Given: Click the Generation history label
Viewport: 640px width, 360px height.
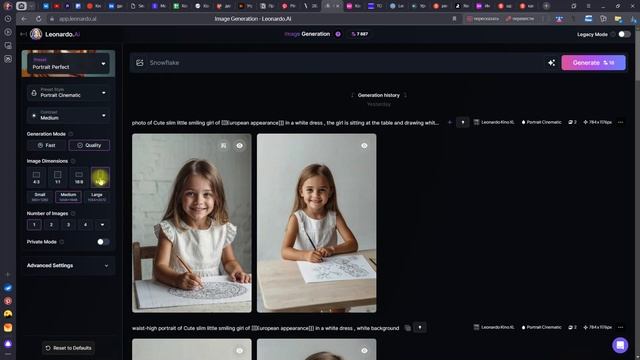Looking at the screenshot, I should (x=378, y=95).
